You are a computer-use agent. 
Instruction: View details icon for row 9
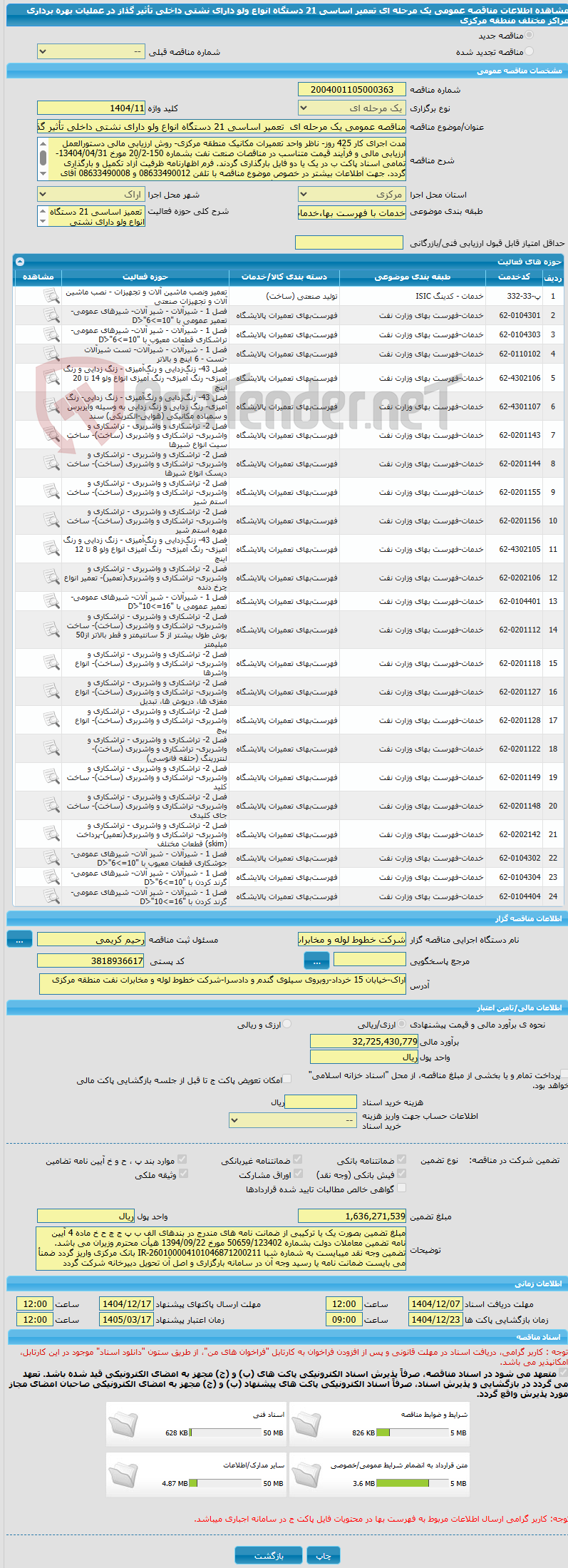51,492
